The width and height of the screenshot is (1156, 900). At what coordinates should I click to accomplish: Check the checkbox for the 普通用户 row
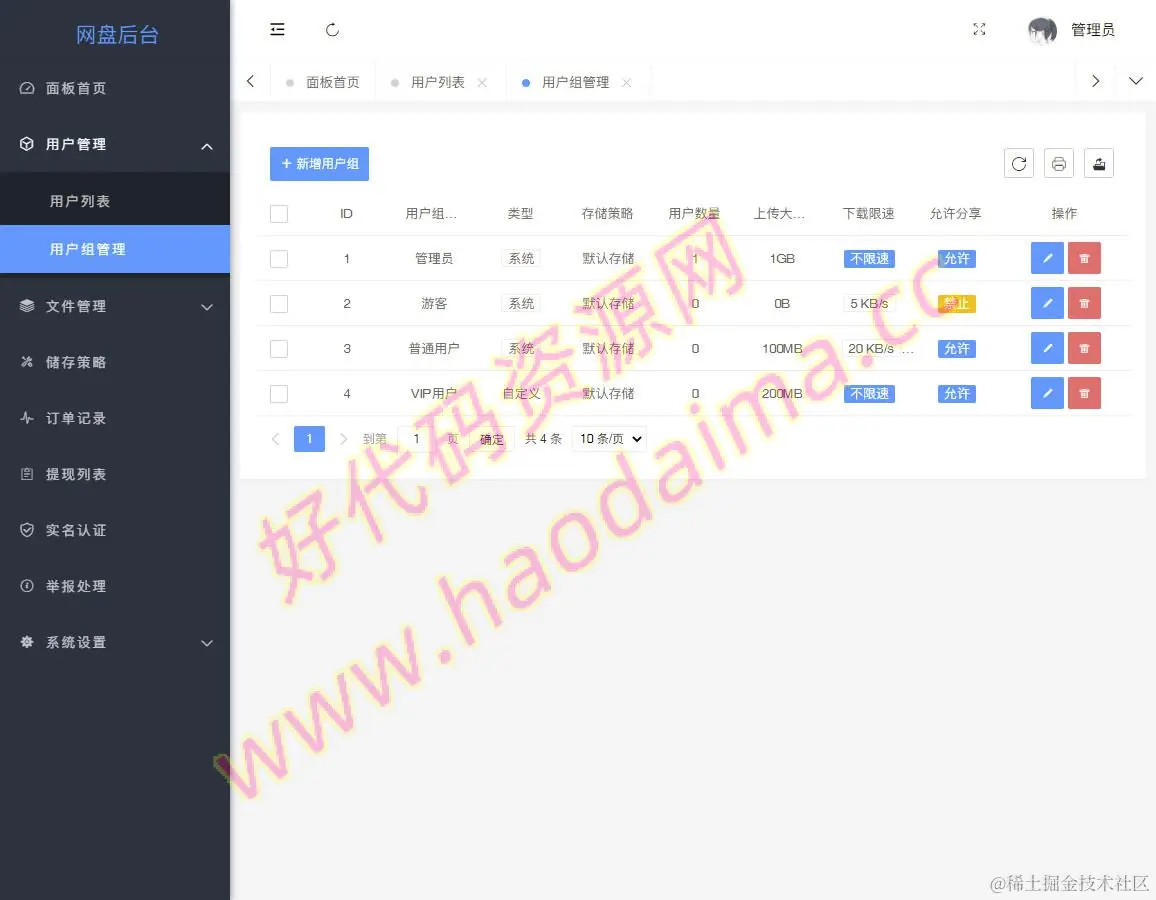click(278, 348)
